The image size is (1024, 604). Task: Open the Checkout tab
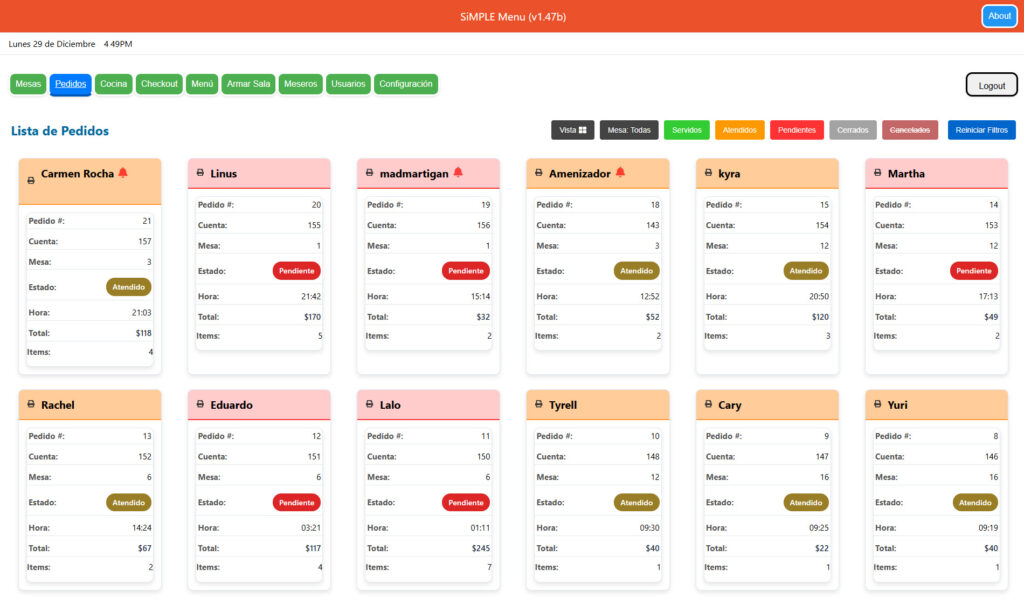[159, 84]
